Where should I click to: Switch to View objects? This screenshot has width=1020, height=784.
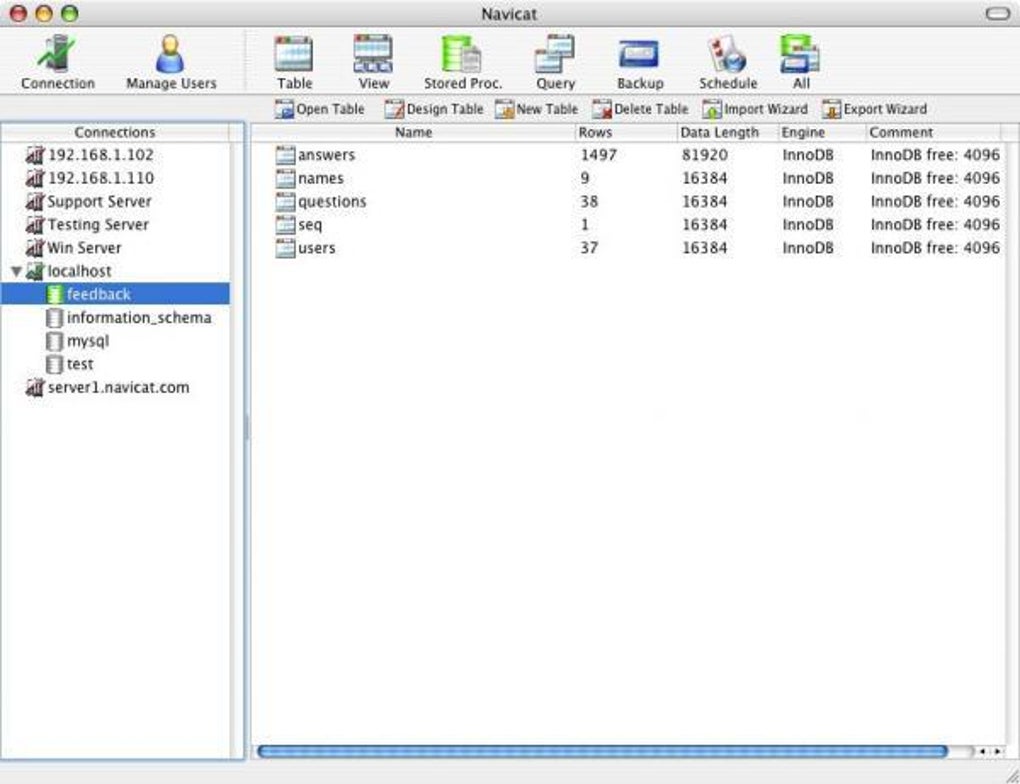click(373, 62)
